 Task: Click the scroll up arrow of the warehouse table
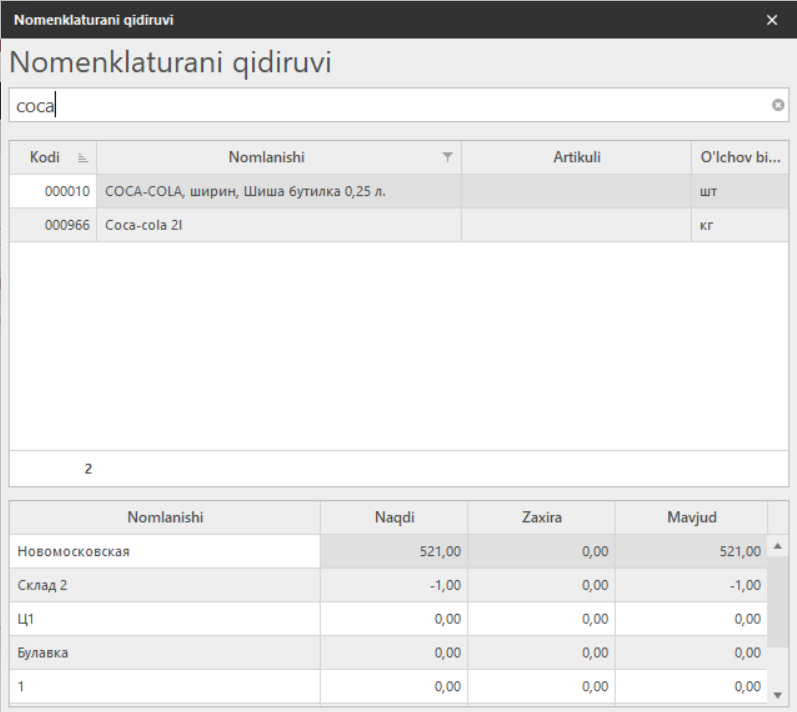[777, 546]
